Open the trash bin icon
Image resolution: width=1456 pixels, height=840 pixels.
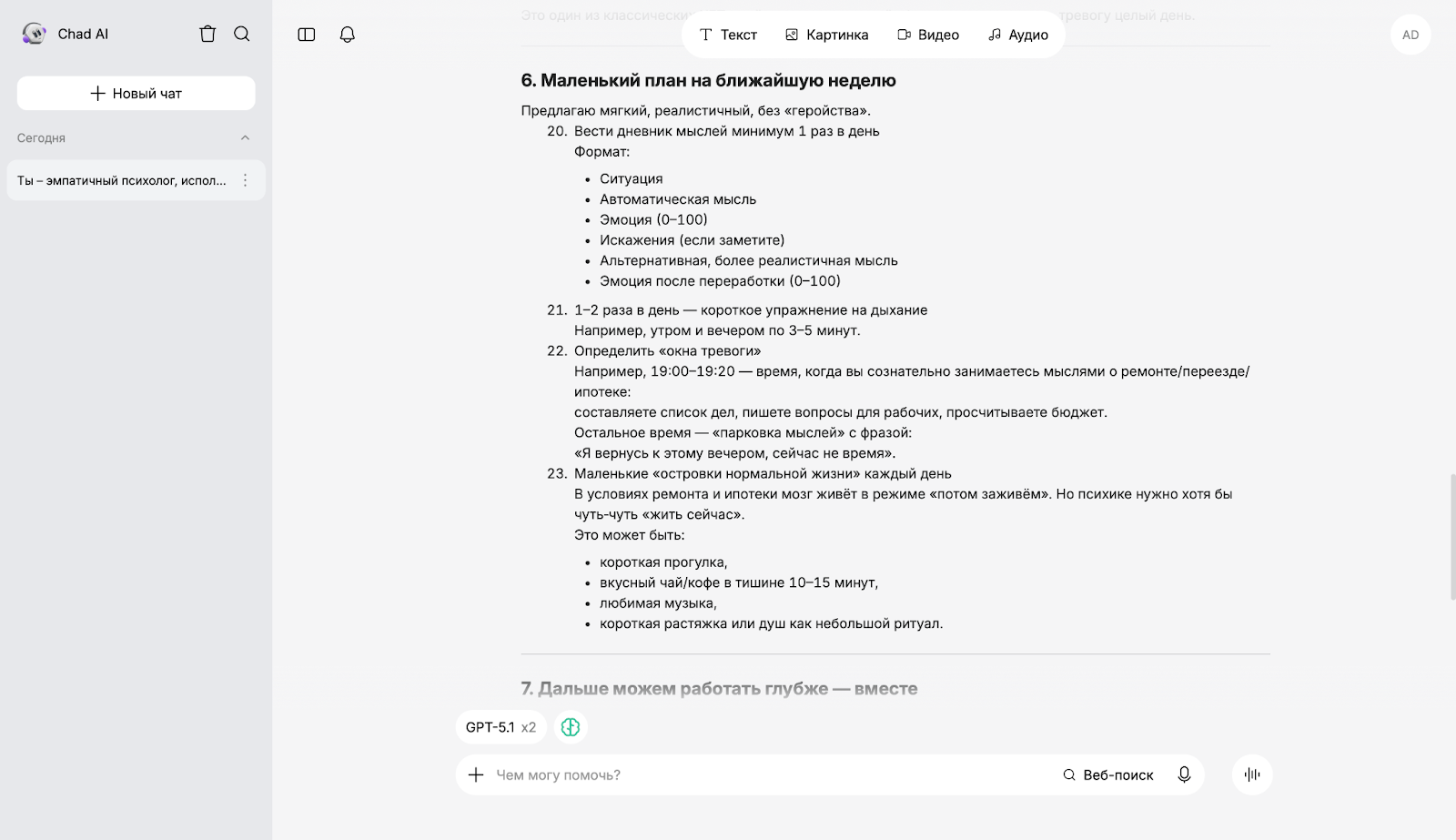point(207,34)
